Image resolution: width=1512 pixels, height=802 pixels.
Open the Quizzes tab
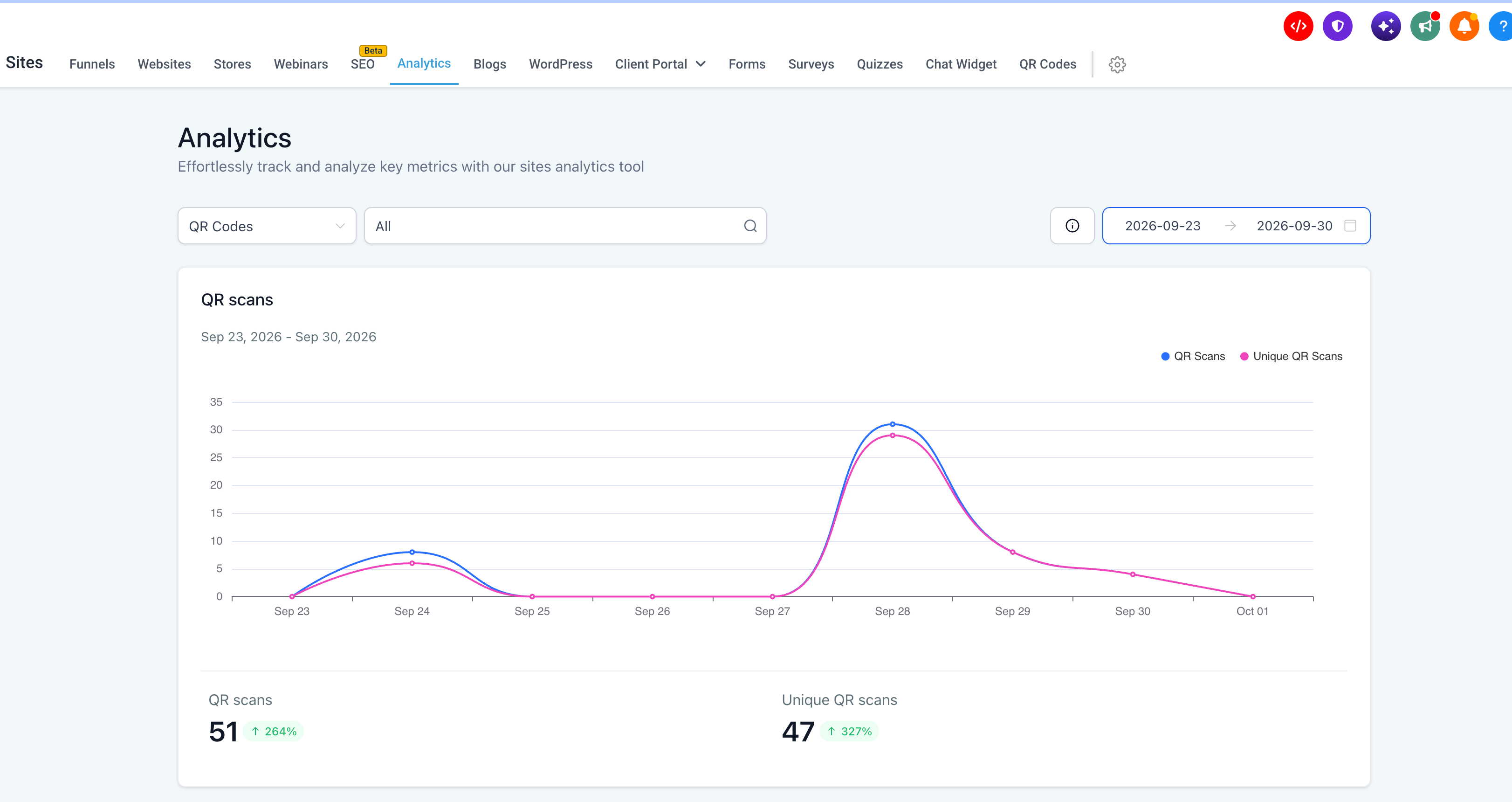[x=879, y=64]
